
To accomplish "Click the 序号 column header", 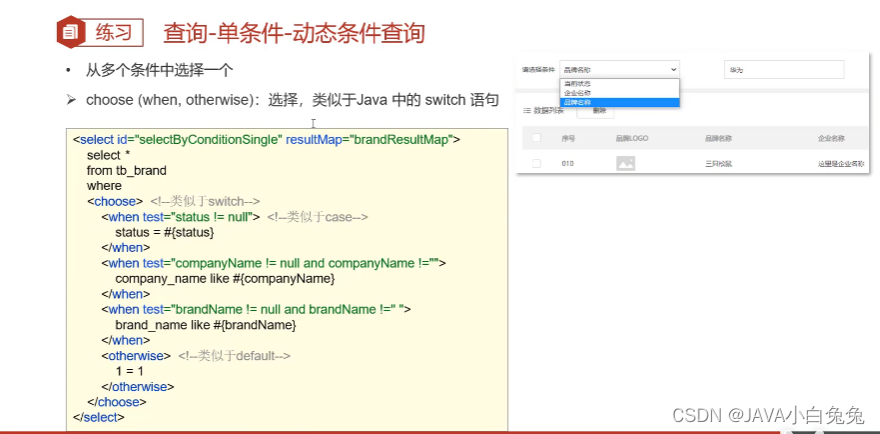I will 568,138.
